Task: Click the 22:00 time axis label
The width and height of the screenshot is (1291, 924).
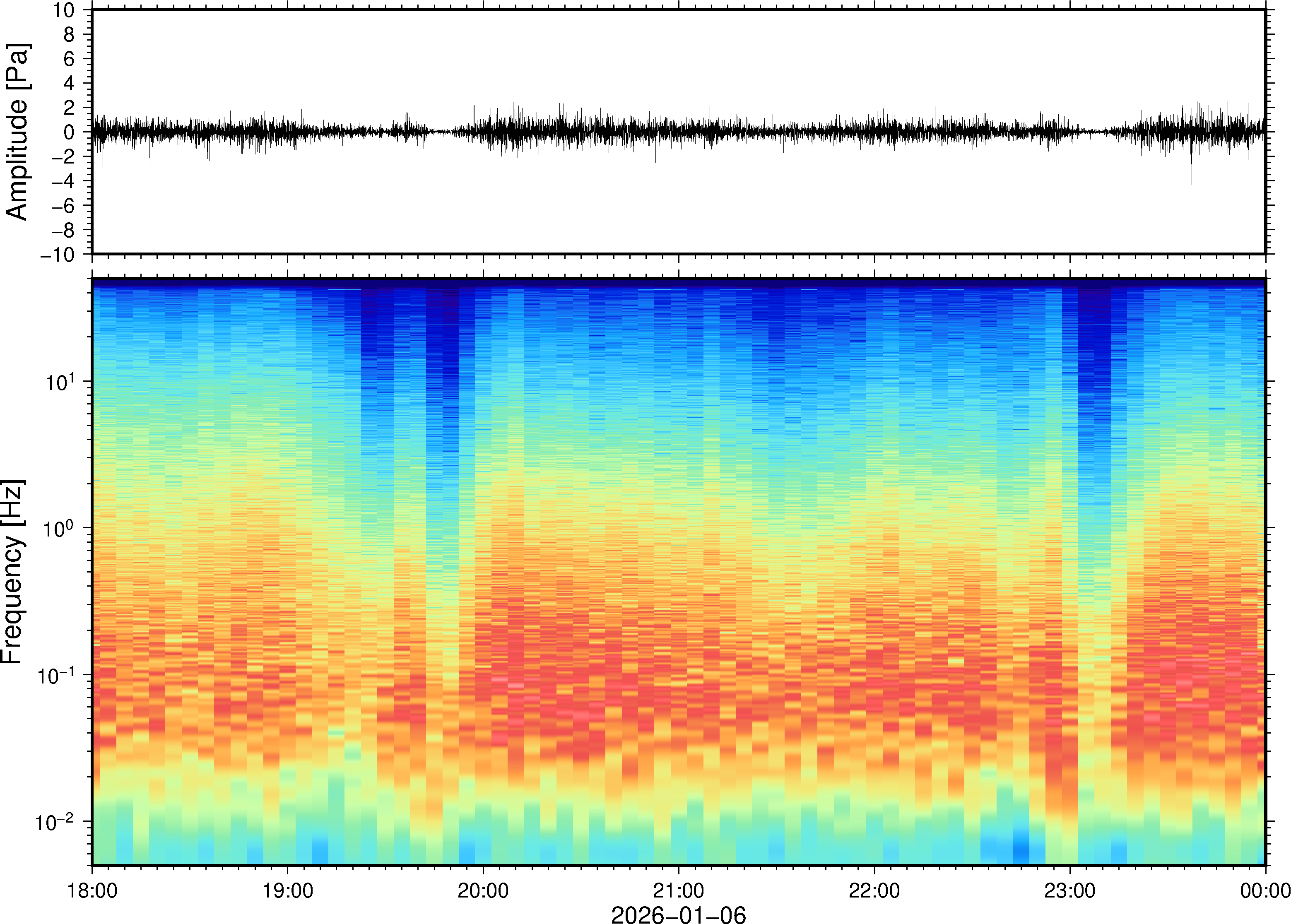Action: point(874,890)
